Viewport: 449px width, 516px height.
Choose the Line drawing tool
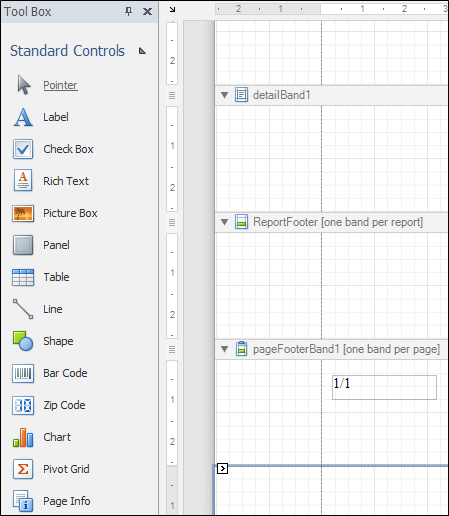click(x=37, y=309)
